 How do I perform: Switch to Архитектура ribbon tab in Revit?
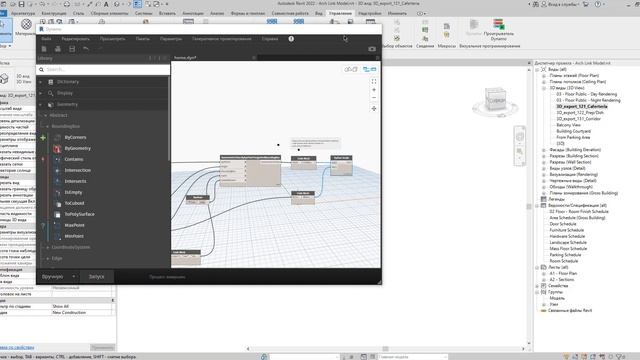23,13
